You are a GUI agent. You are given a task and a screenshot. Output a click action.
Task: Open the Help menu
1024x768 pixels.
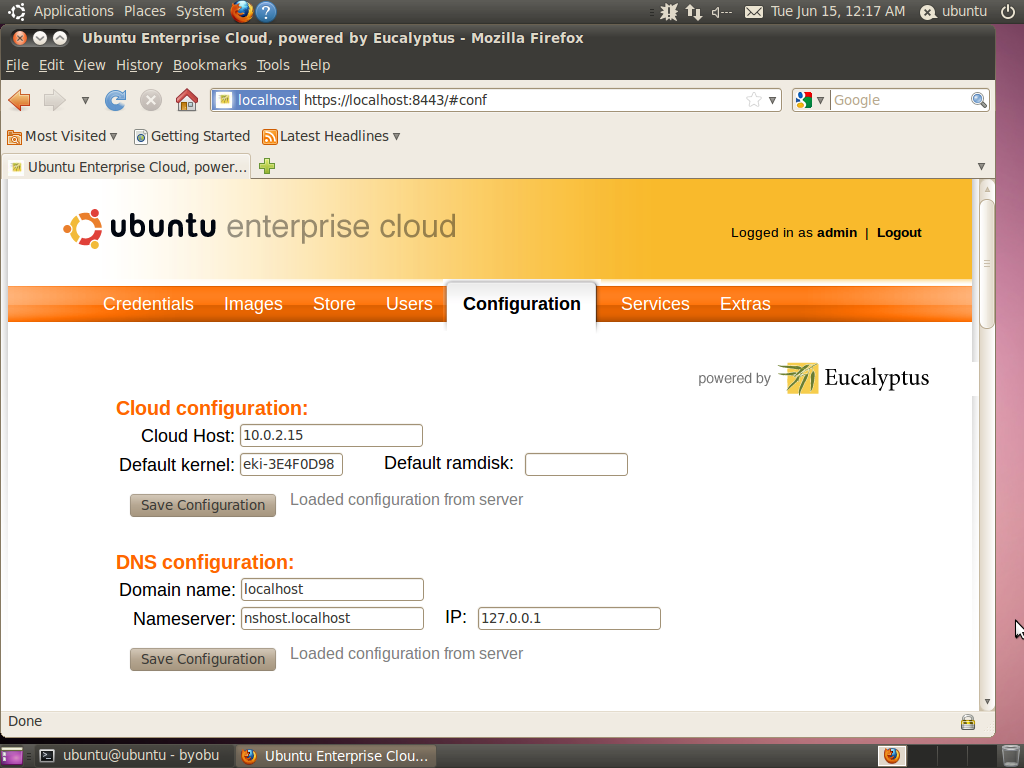tap(315, 65)
